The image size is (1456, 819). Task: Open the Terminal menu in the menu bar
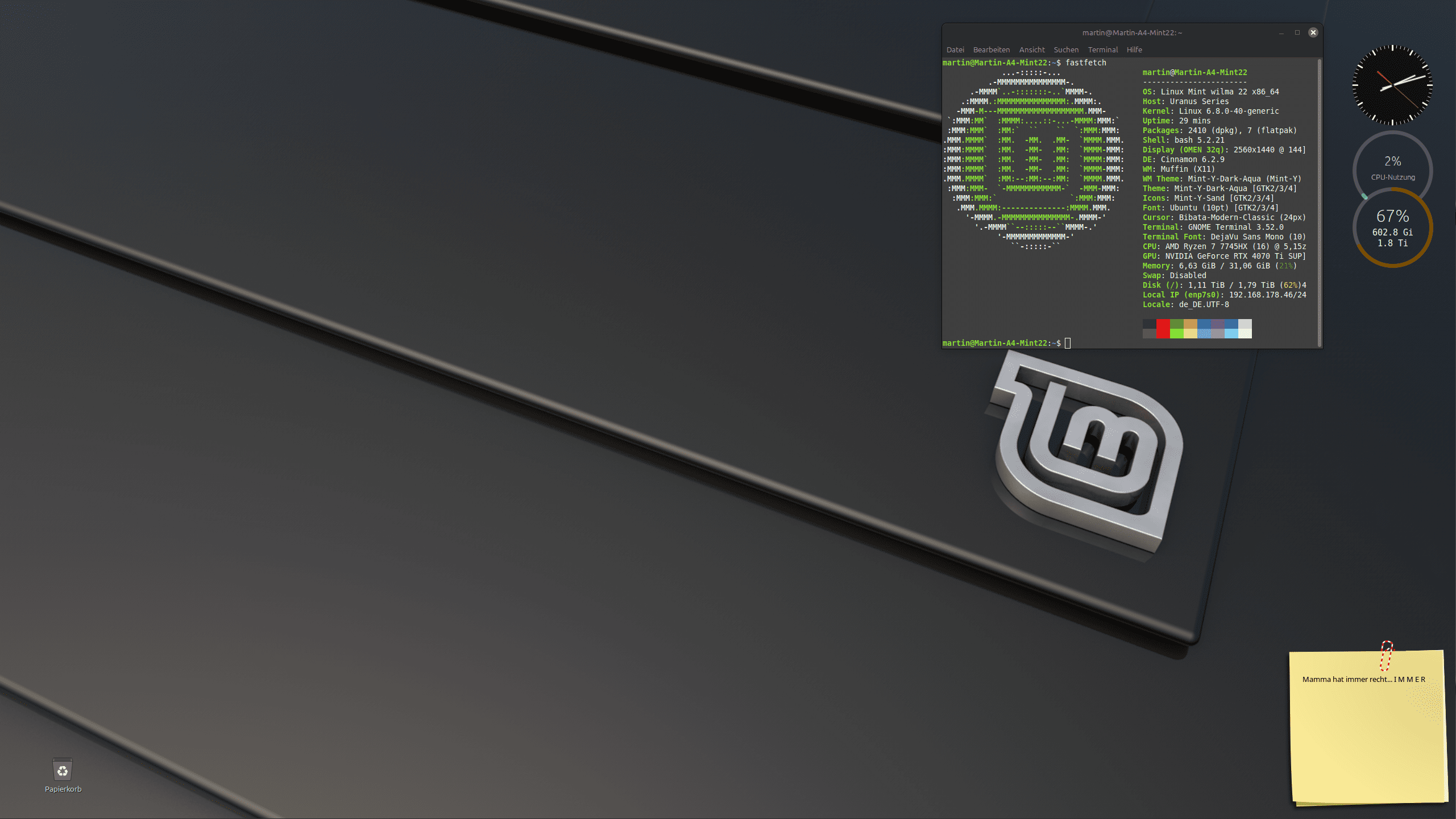(1103, 49)
